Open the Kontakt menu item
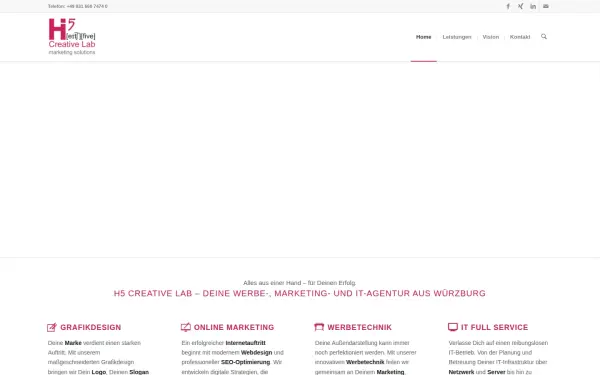 [x=520, y=37]
